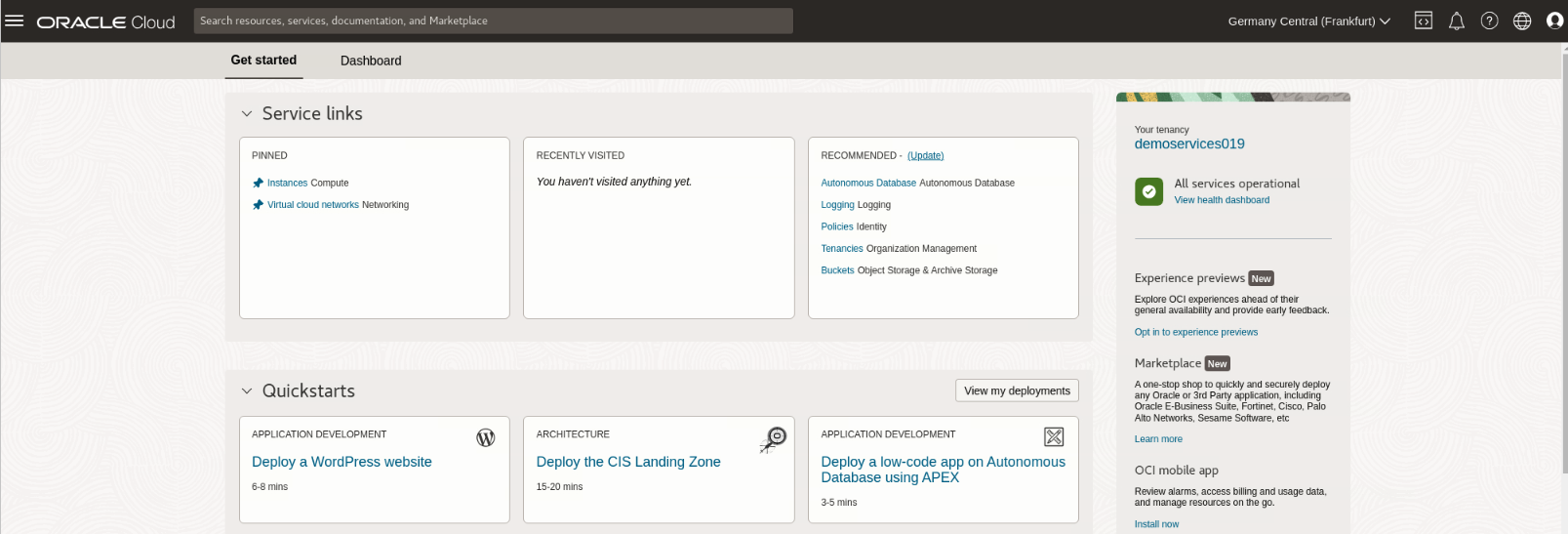Click Install now for OCI mobile app
The height and width of the screenshot is (534, 1568).
tap(1156, 524)
